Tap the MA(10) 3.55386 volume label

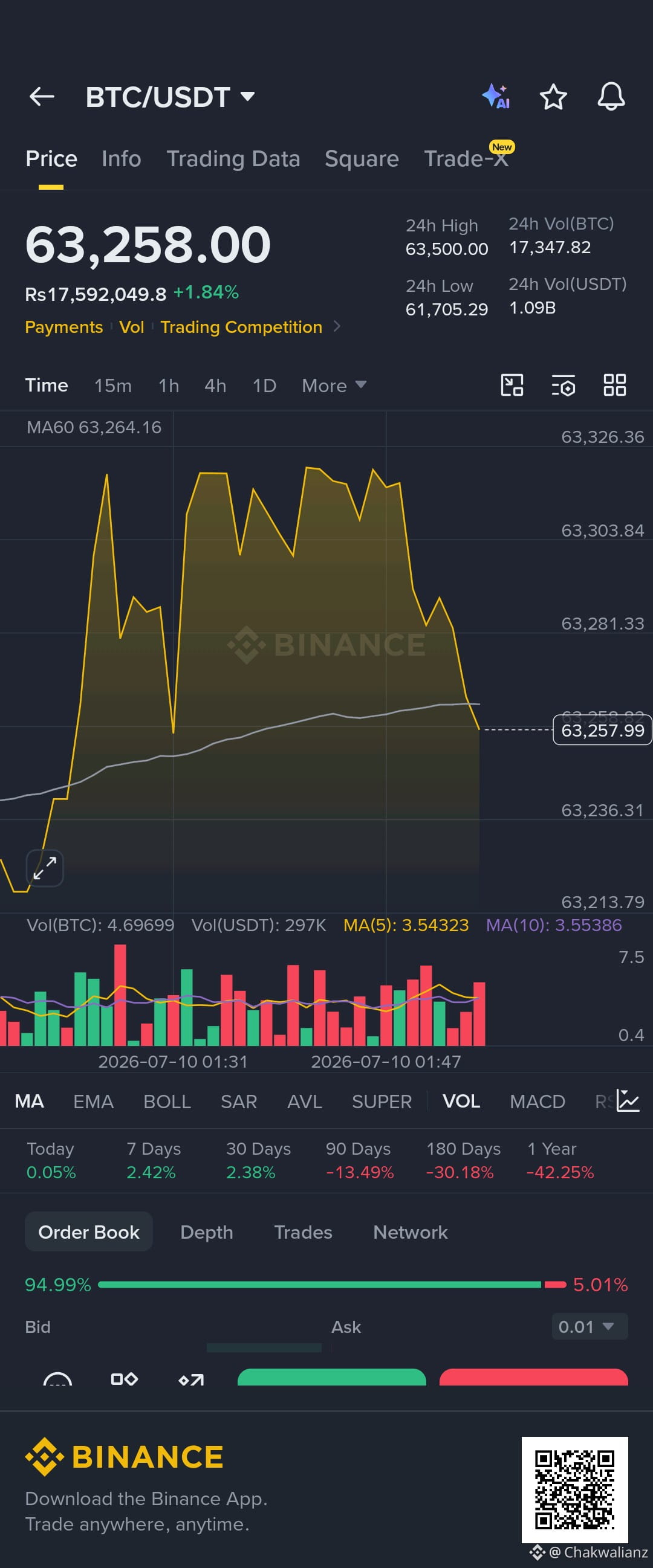pos(554,925)
